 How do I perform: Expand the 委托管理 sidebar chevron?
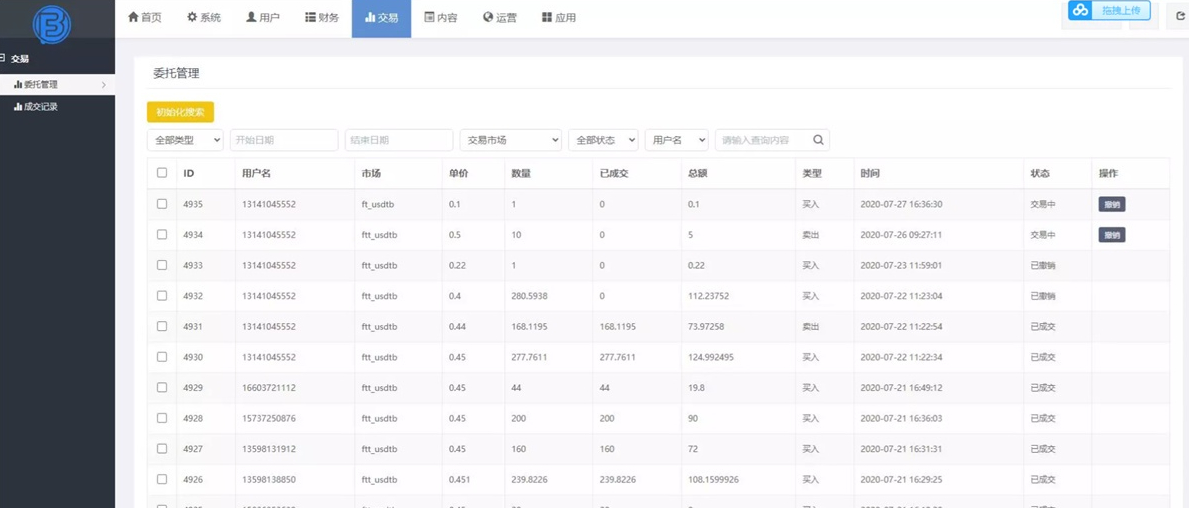point(104,85)
